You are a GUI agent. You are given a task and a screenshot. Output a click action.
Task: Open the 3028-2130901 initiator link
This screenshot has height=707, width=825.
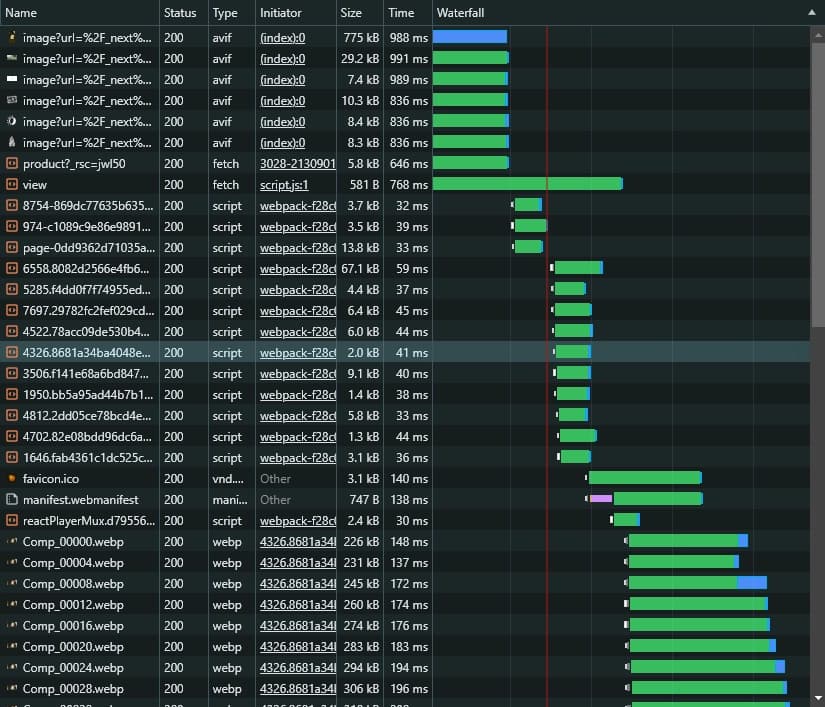297,164
